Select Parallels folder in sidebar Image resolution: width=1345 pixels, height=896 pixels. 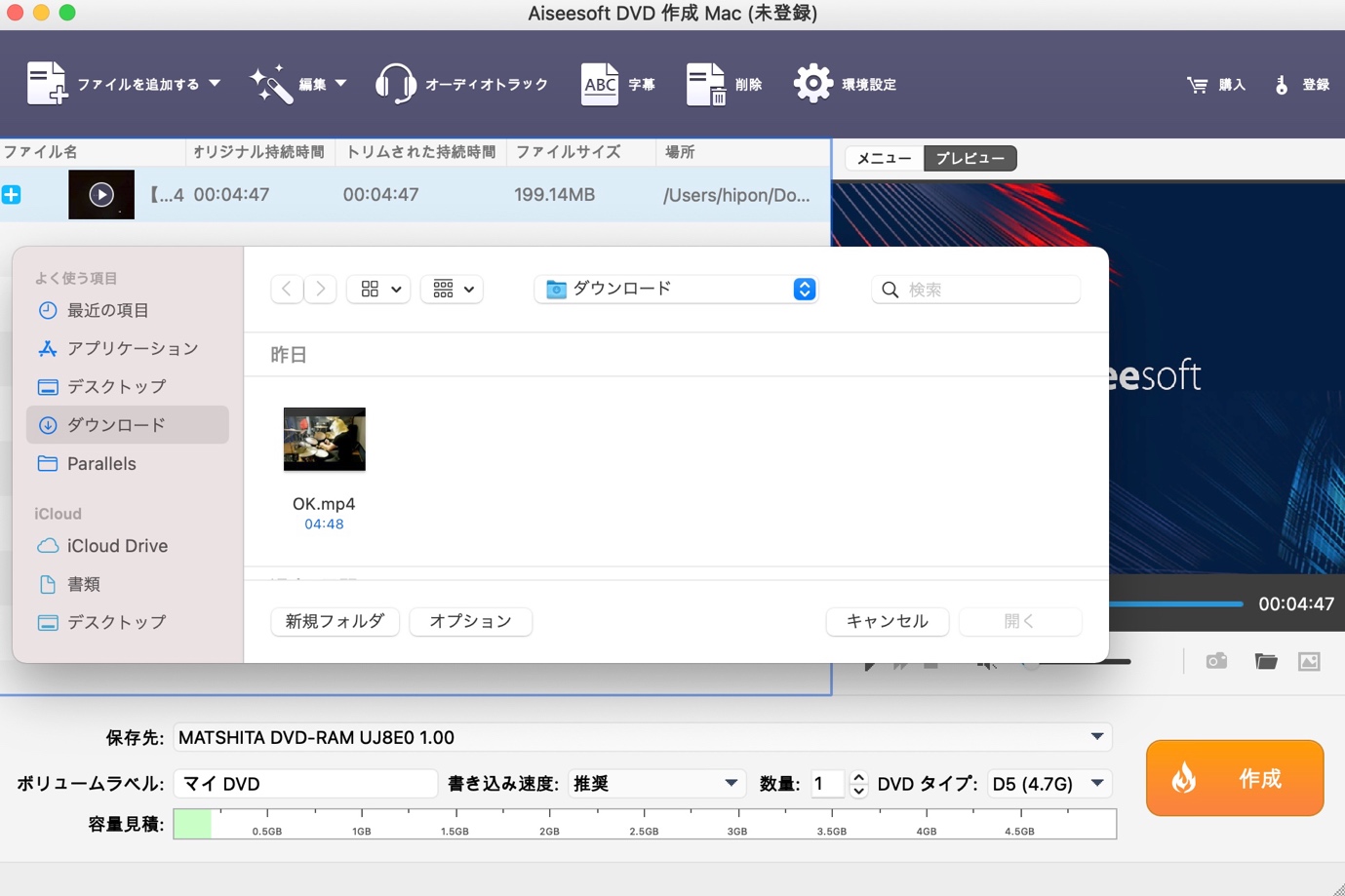pyautogui.click(x=128, y=464)
